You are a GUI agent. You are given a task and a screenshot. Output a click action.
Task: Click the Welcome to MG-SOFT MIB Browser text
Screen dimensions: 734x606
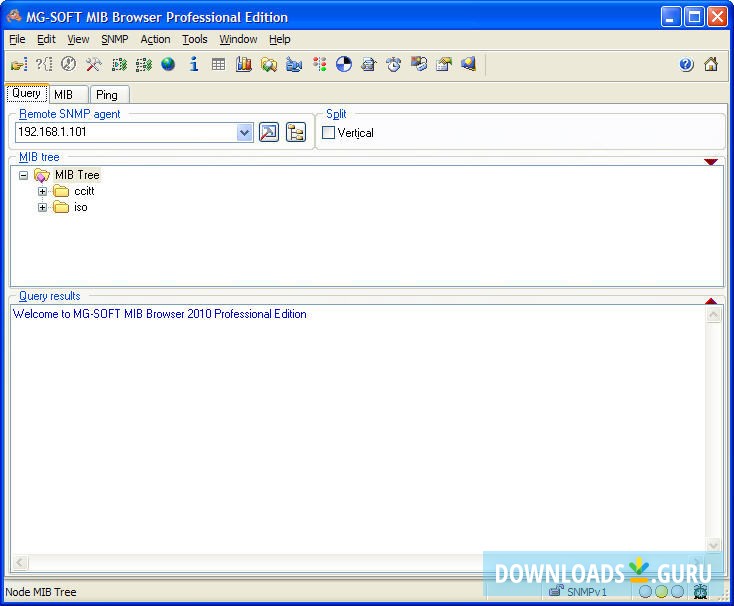pos(160,314)
